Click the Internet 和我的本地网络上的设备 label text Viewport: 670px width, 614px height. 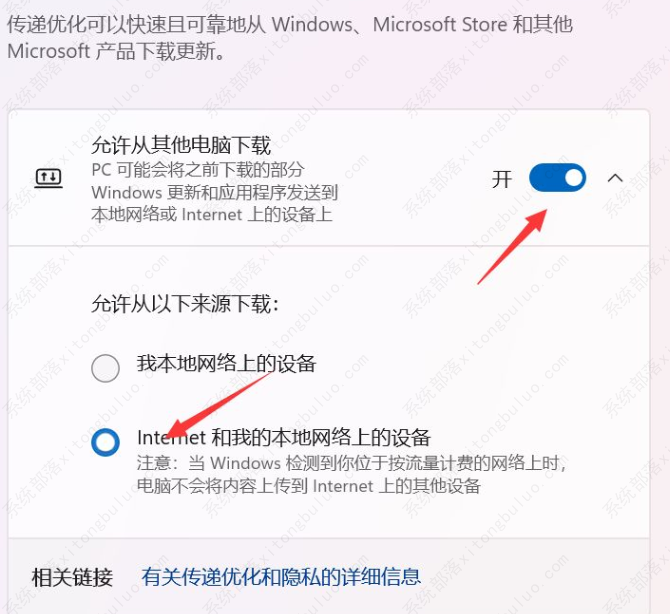284,438
